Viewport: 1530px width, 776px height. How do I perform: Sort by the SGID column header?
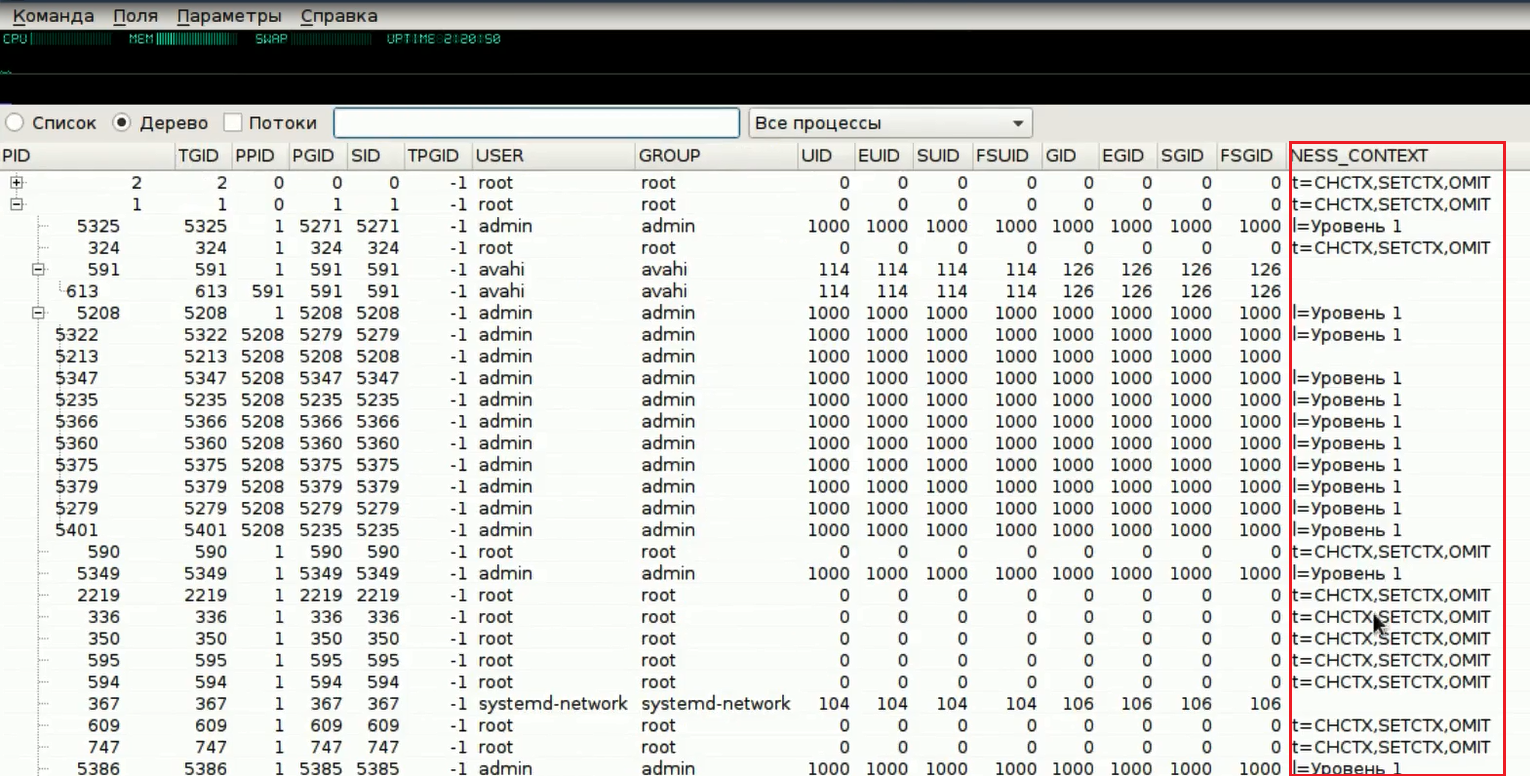pos(1187,155)
